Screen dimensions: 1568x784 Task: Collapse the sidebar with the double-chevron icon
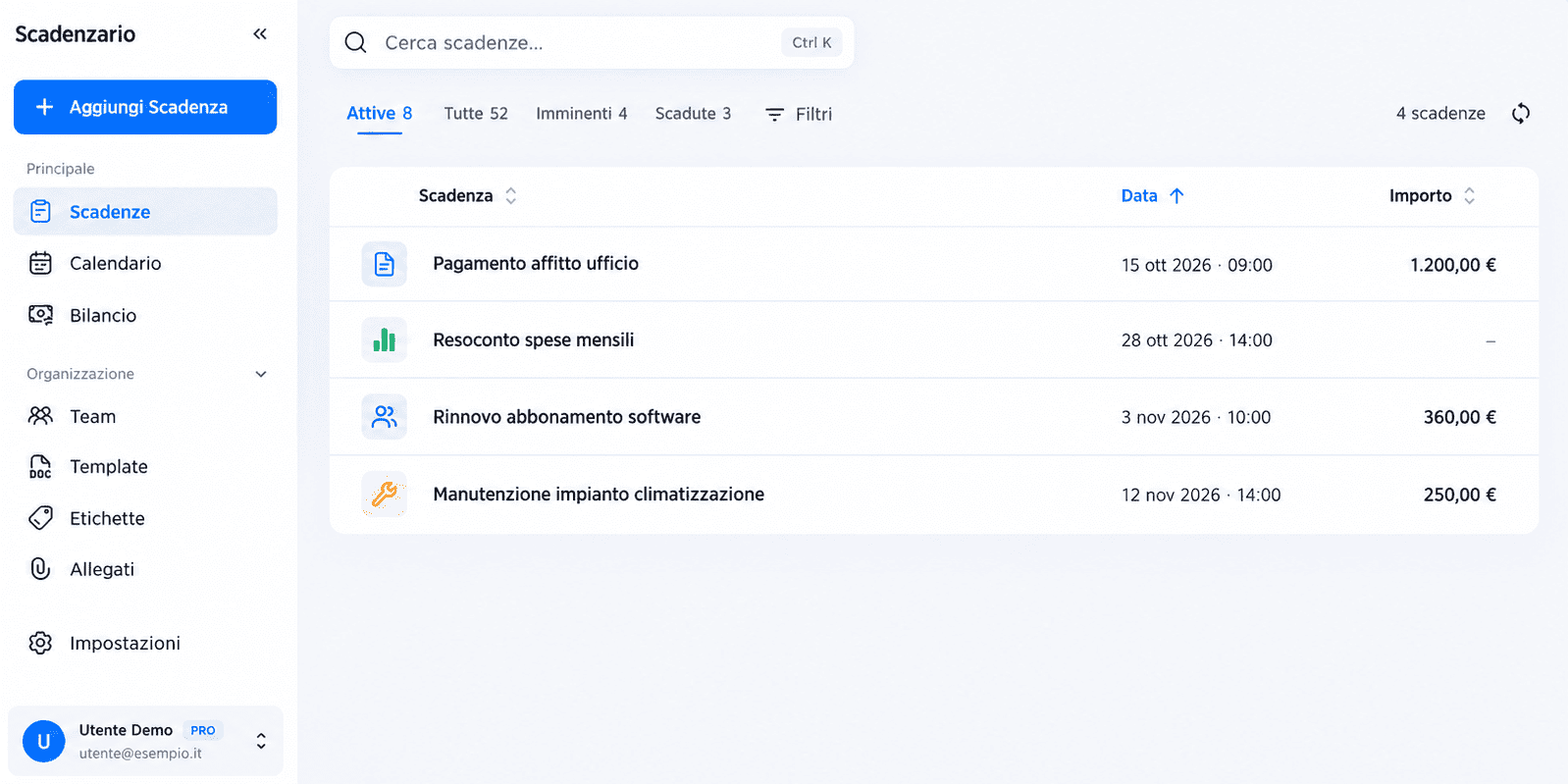[260, 34]
